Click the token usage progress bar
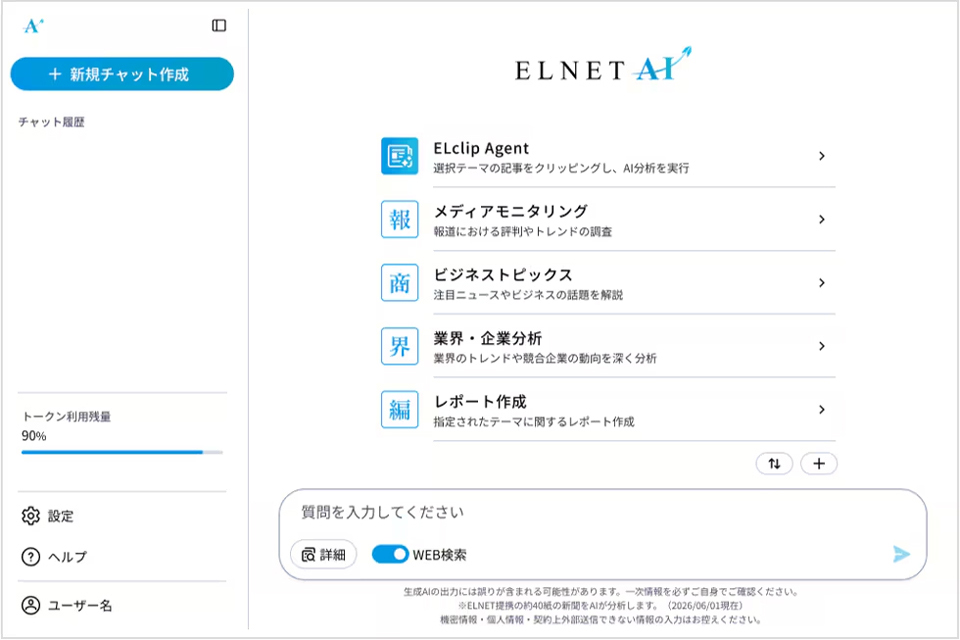The width and height of the screenshot is (960, 640). 122,452
